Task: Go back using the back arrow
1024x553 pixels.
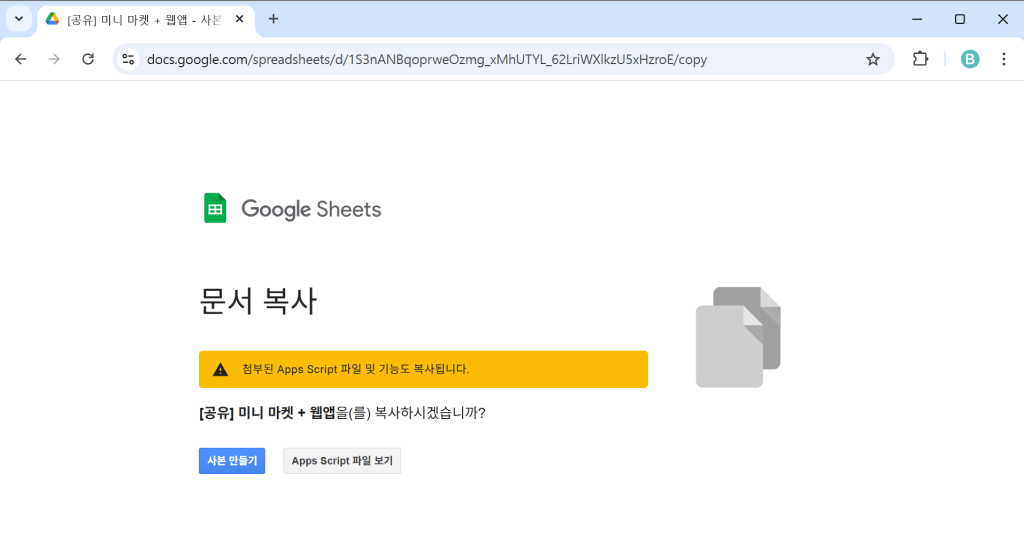Action: pyautogui.click(x=21, y=59)
